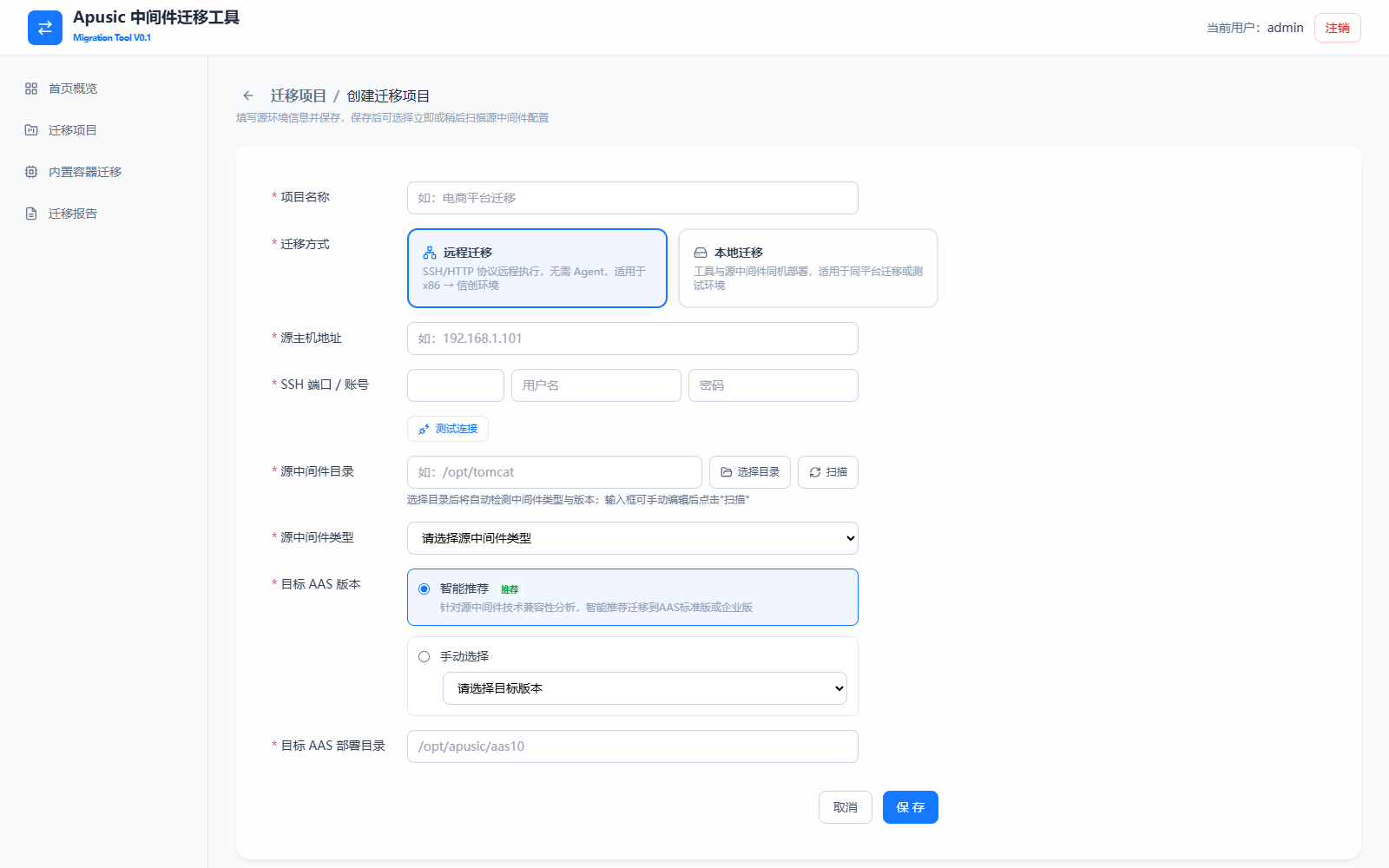Open 迁移报告 menu item
The height and width of the screenshot is (868, 1389).
click(104, 214)
